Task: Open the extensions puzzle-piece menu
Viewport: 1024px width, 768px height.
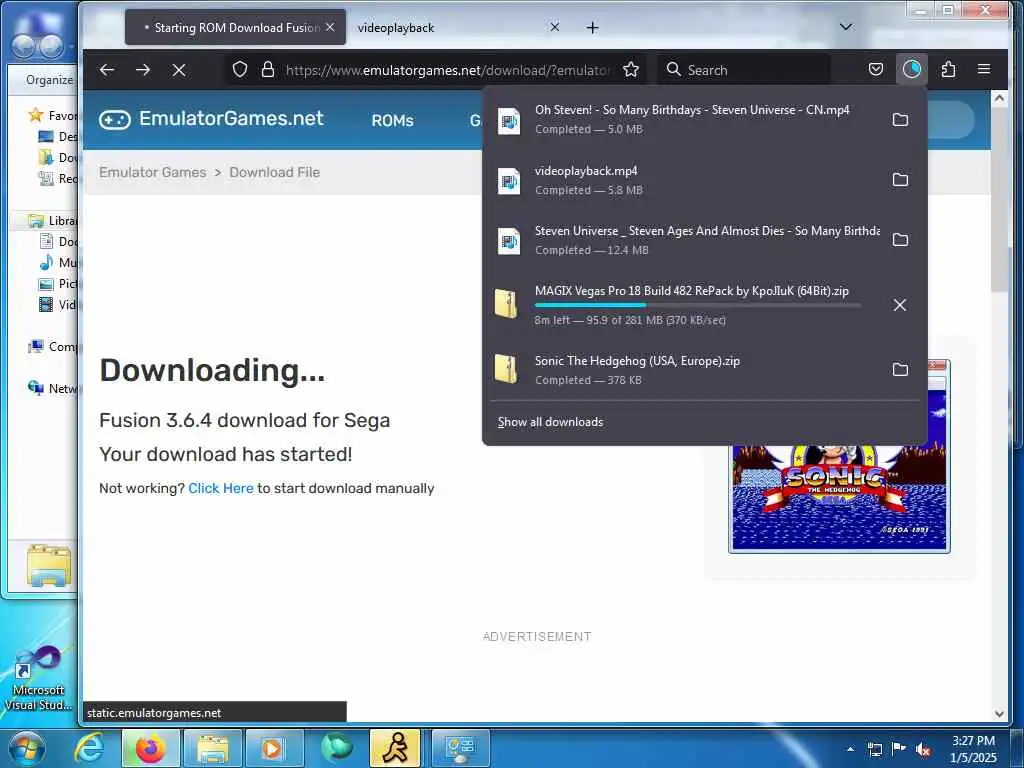Action: (x=948, y=69)
